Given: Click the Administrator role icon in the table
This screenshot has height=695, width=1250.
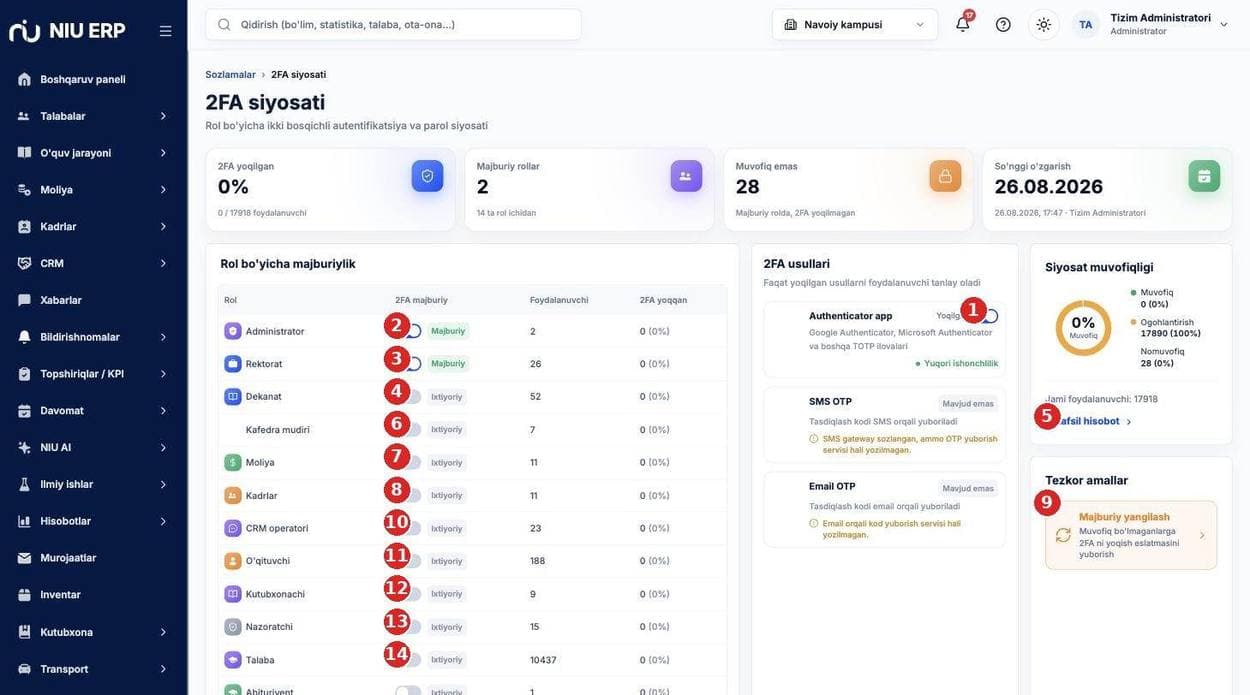Looking at the screenshot, I should pos(233,331).
